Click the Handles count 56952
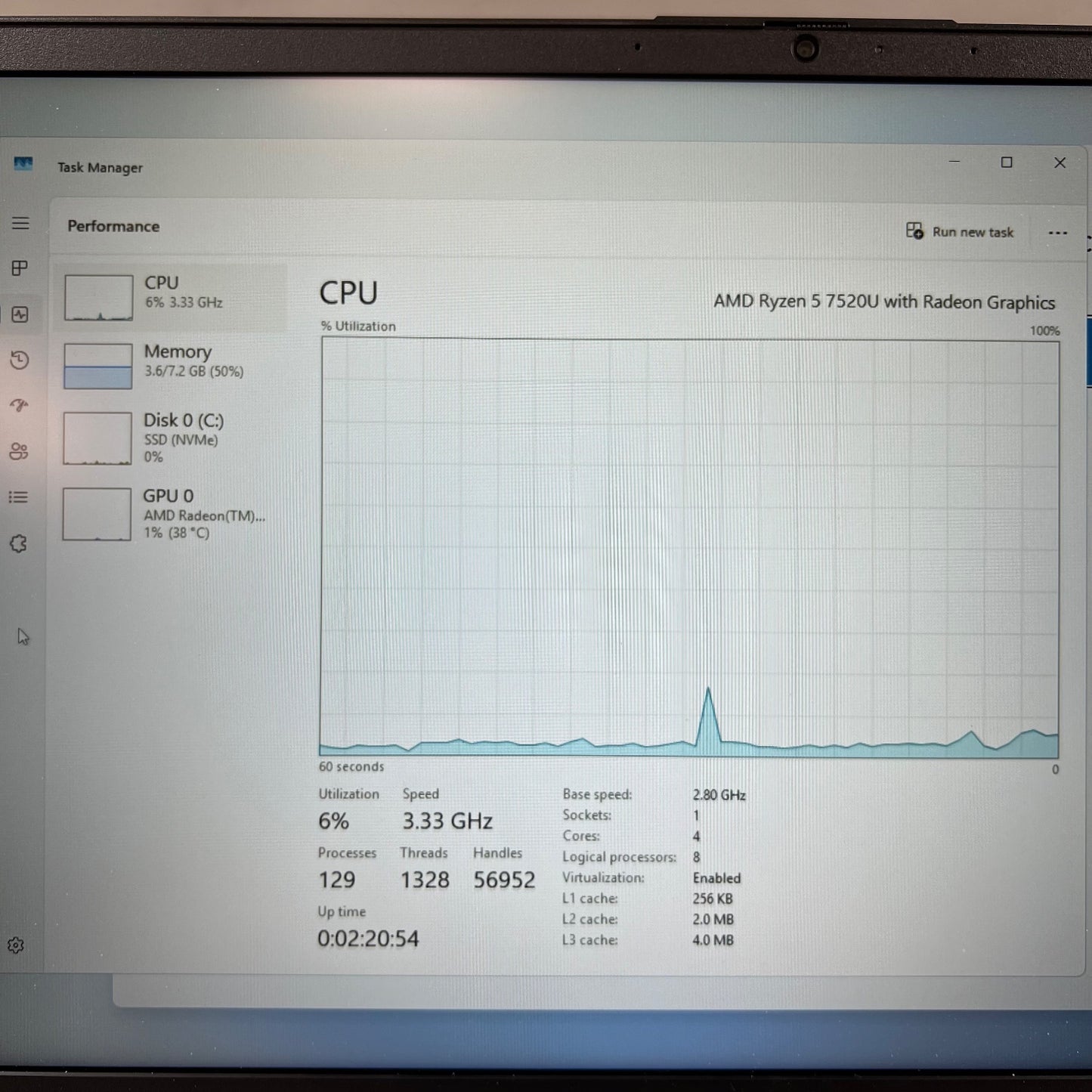 tap(504, 880)
